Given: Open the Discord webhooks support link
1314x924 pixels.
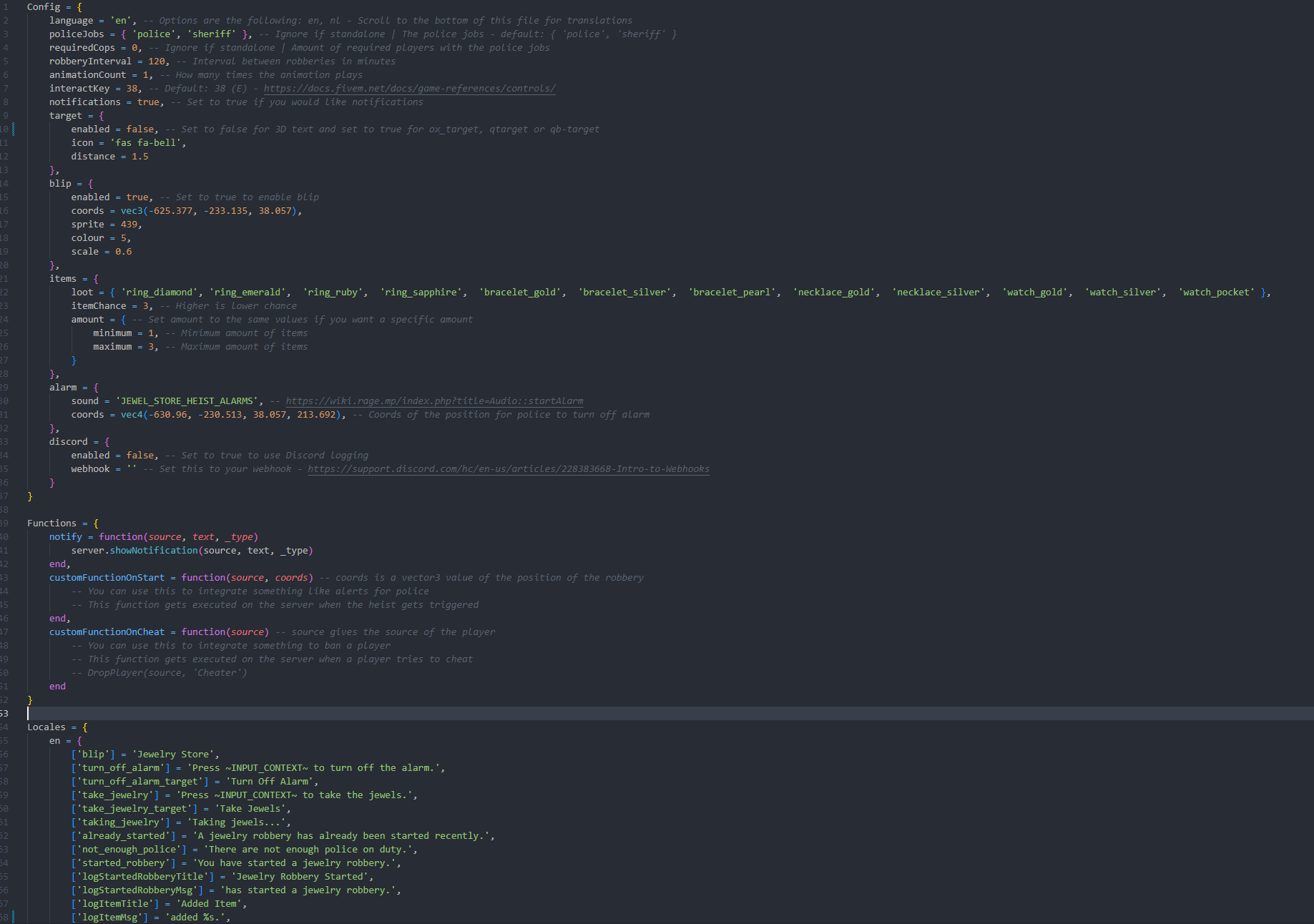Looking at the screenshot, I should [509, 469].
